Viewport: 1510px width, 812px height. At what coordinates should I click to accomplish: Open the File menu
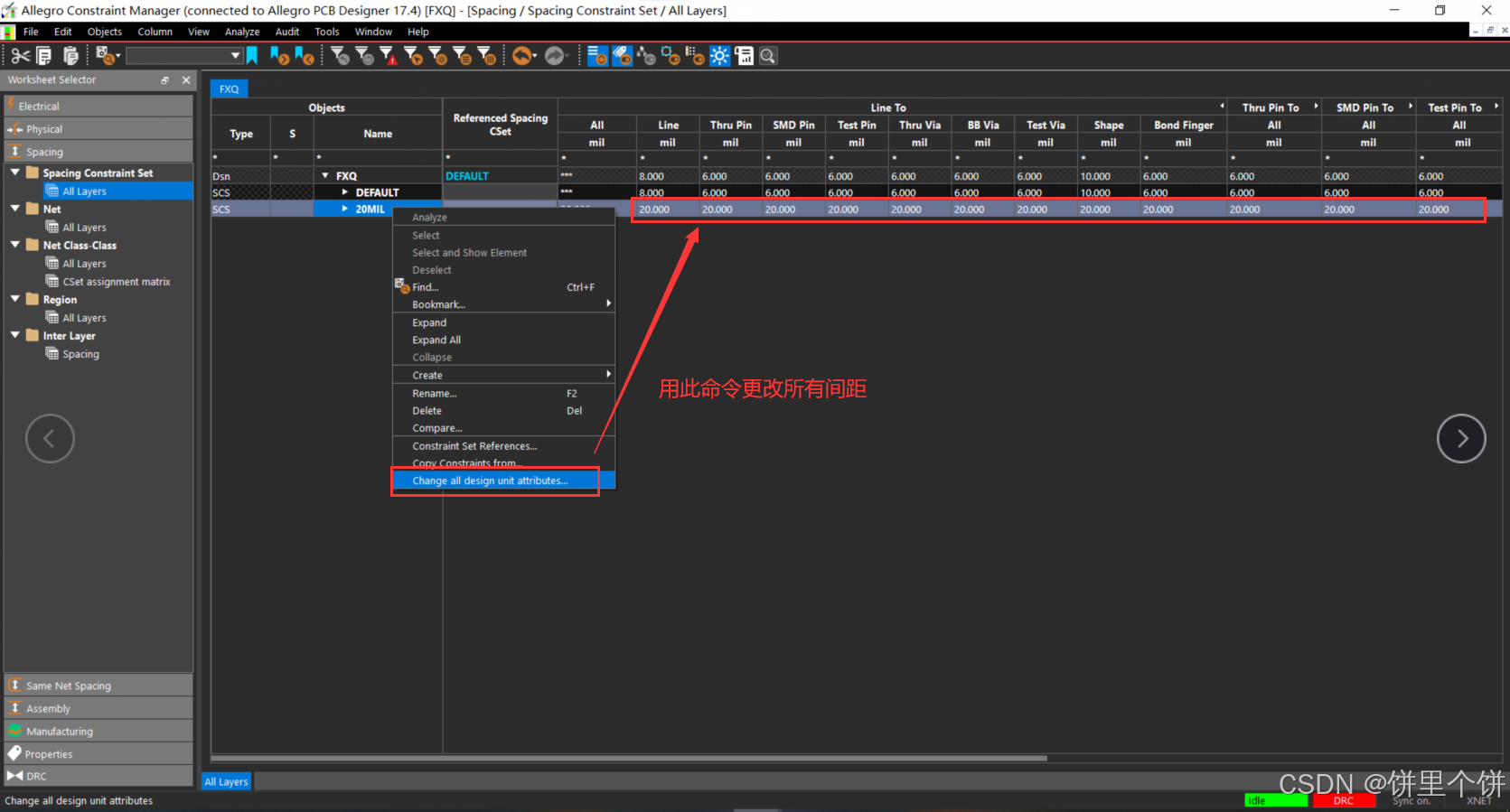click(x=31, y=32)
